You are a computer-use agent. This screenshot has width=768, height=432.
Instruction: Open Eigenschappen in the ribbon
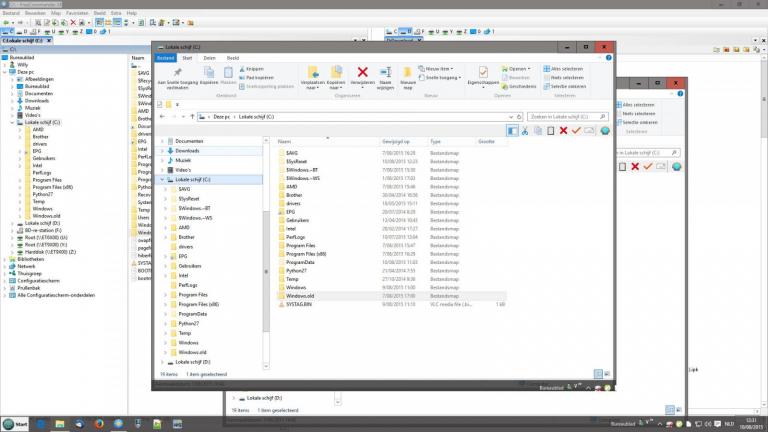(483, 75)
